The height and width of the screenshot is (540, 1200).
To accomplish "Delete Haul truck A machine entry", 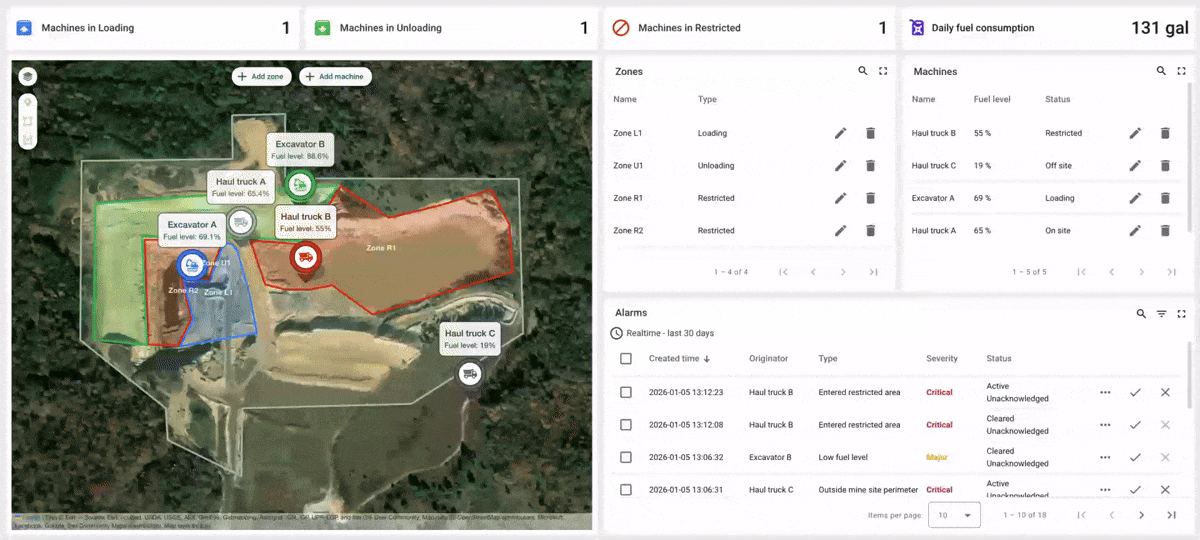I will point(1165,230).
